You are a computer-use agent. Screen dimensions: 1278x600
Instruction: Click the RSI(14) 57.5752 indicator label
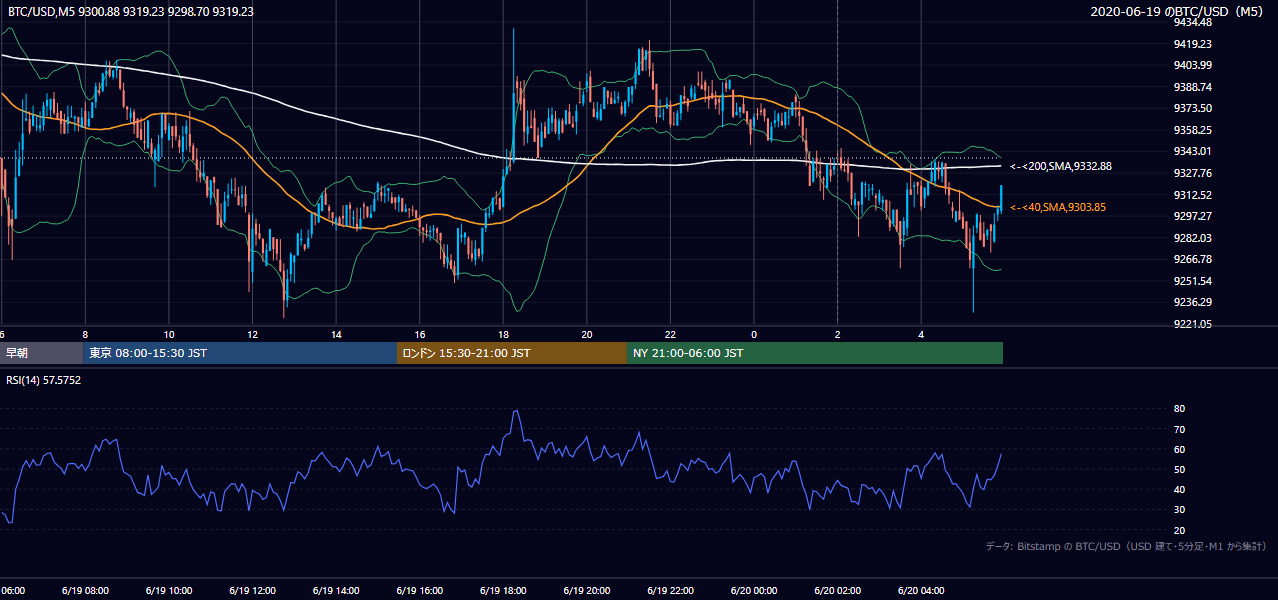point(44,380)
